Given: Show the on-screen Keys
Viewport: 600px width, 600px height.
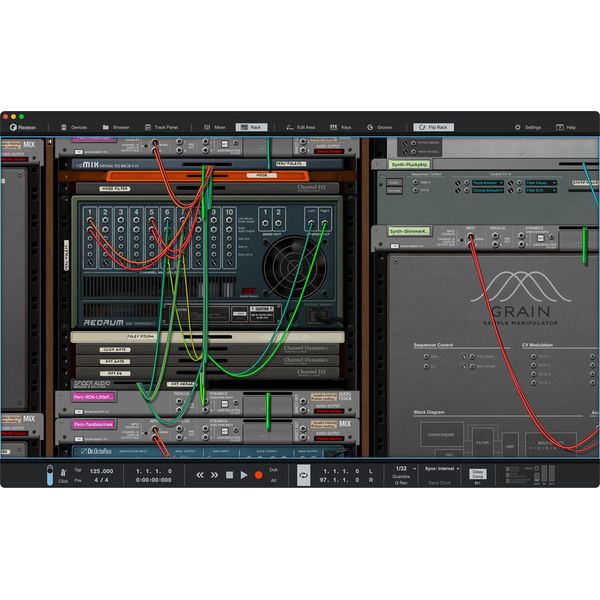Looking at the screenshot, I should tap(341, 127).
